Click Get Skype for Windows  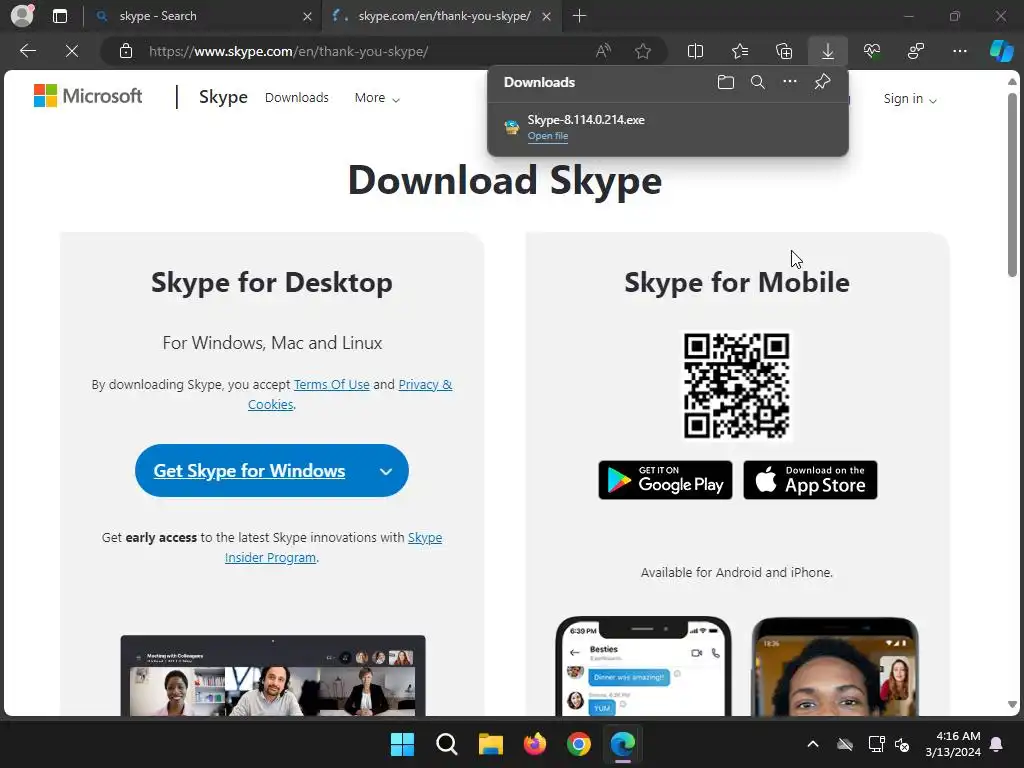click(249, 471)
